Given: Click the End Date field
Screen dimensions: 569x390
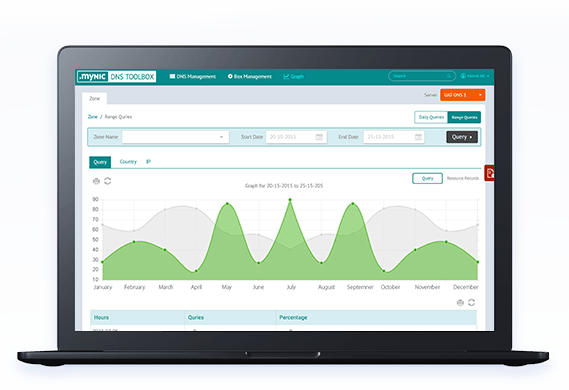Looking at the screenshot, I should pos(394,137).
